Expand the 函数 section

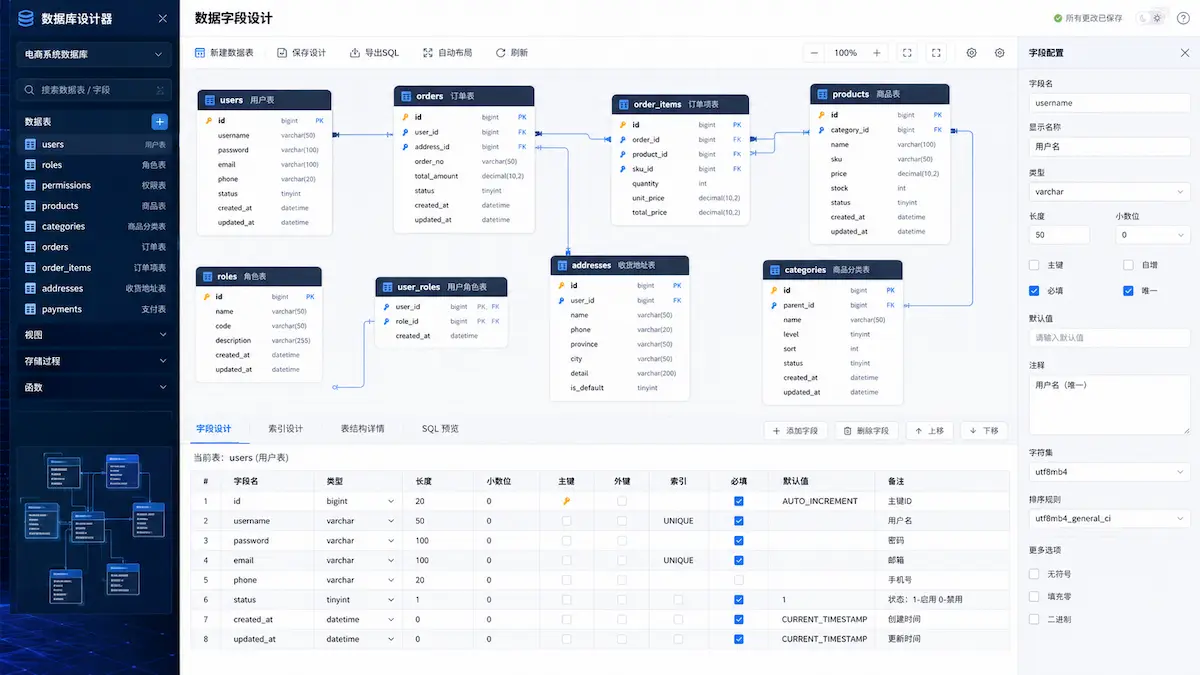[96, 387]
